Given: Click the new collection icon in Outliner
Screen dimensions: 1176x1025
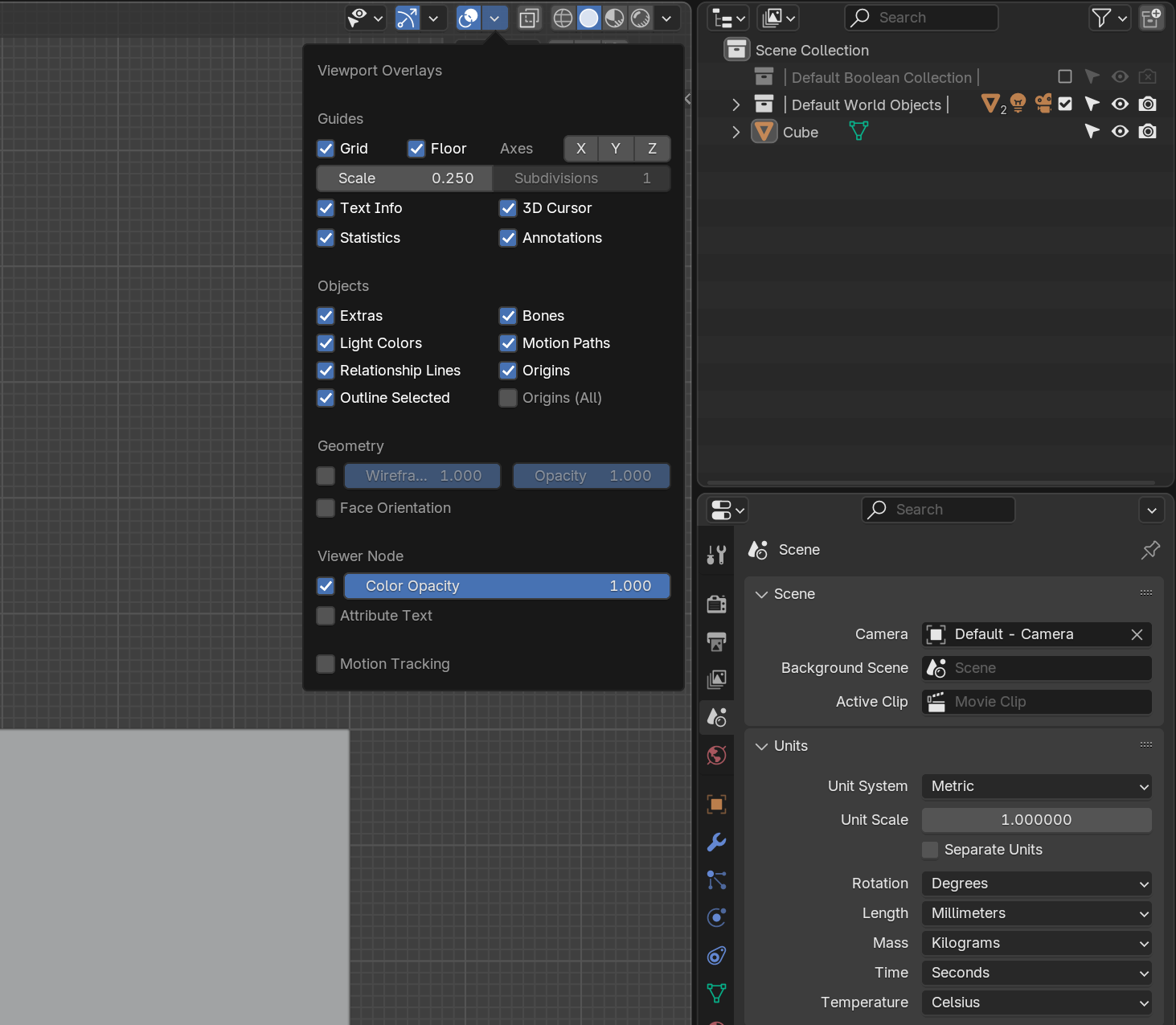Looking at the screenshot, I should point(1151,18).
